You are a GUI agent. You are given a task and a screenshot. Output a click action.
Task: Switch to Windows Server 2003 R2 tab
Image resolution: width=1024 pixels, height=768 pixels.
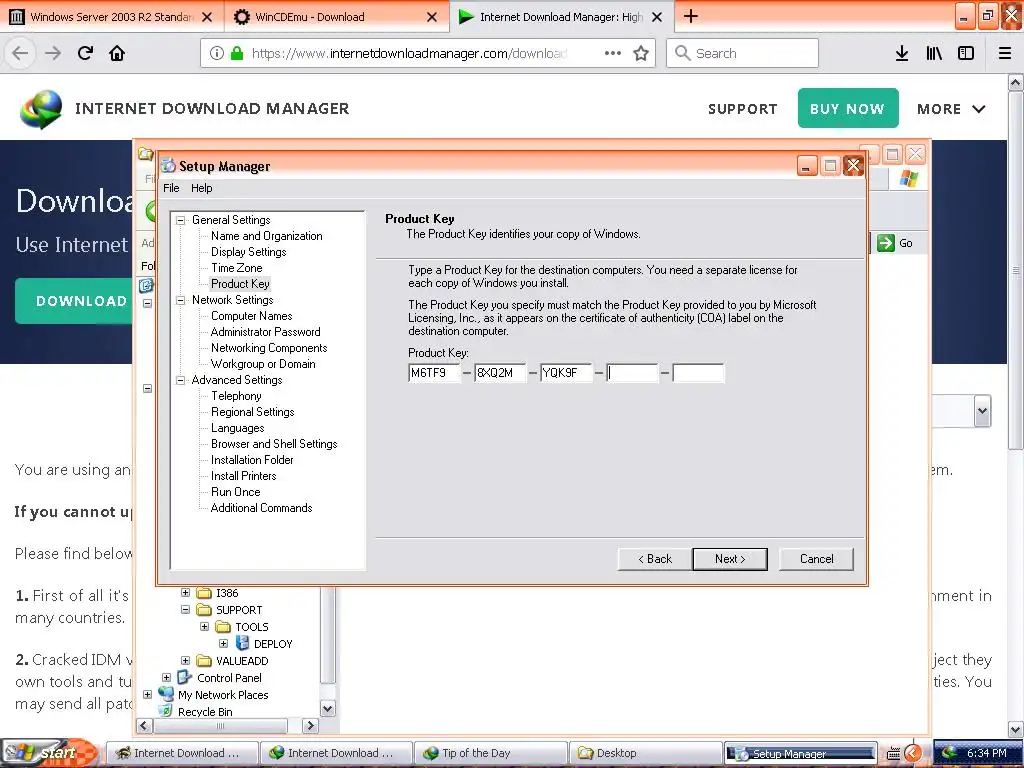coord(111,17)
